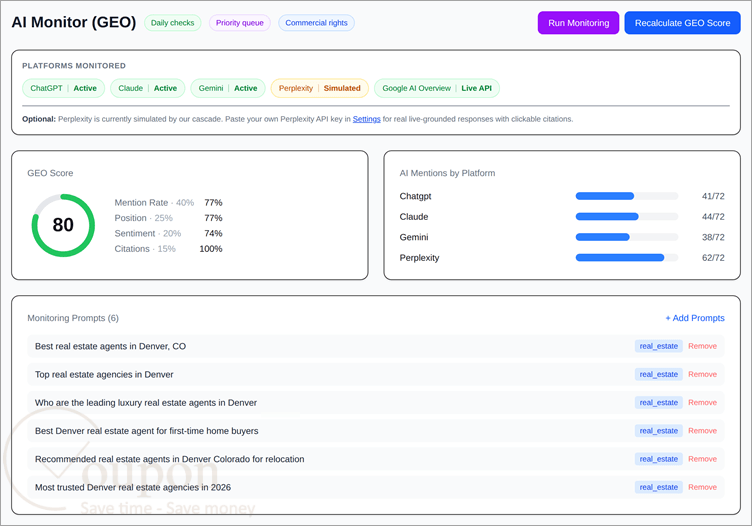Image resolution: width=752 pixels, height=526 pixels.
Task: Click the Gemini Active platform chip
Action: [x=228, y=88]
